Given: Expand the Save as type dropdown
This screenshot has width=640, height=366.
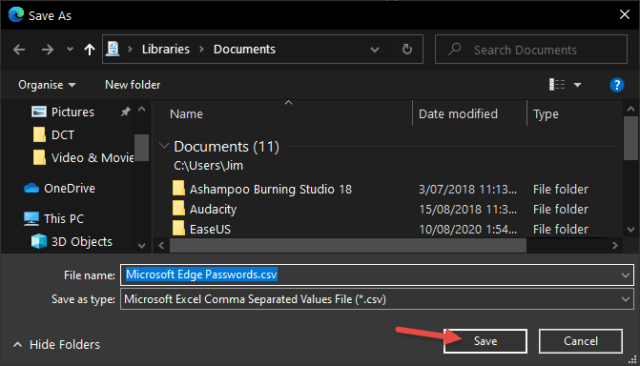Looking at the screenshot, I should pos(625,299).
